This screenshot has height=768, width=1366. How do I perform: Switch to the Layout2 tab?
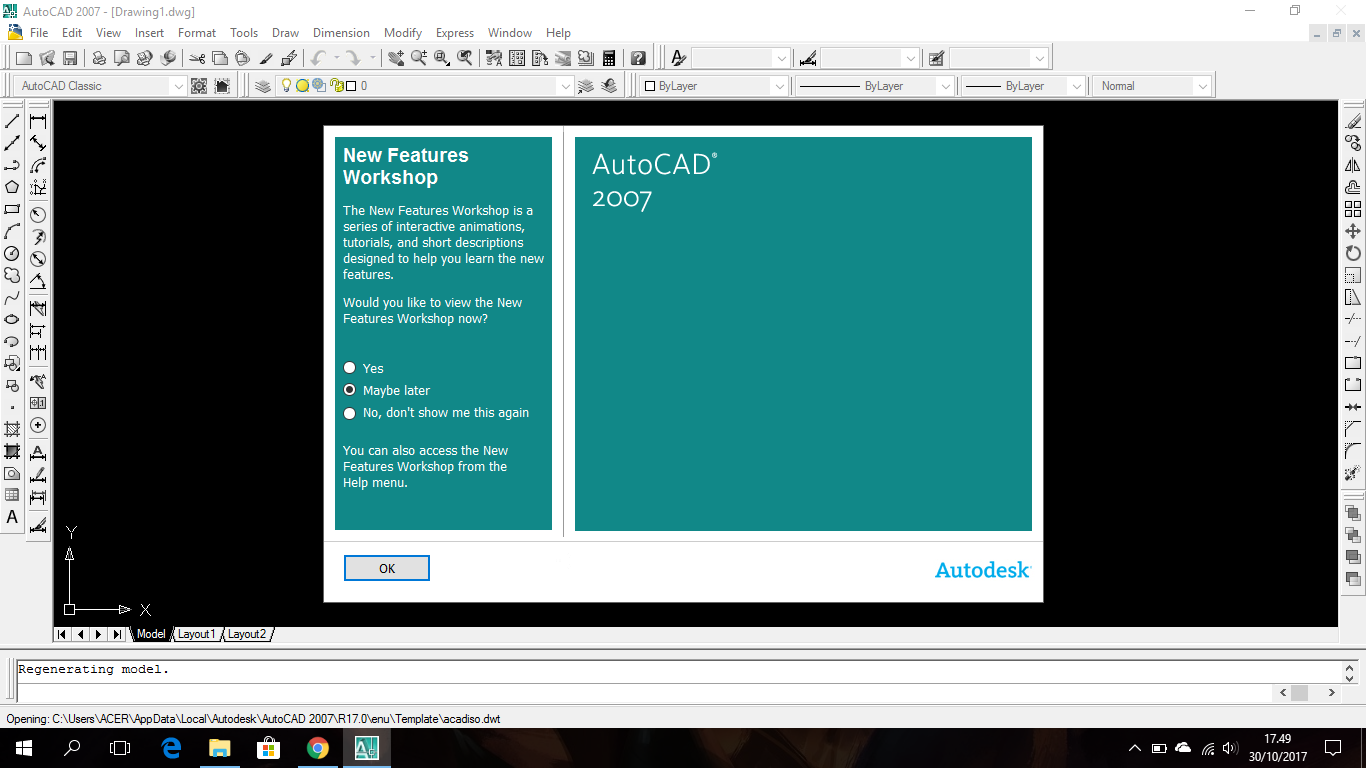click(x=247, y=634)
